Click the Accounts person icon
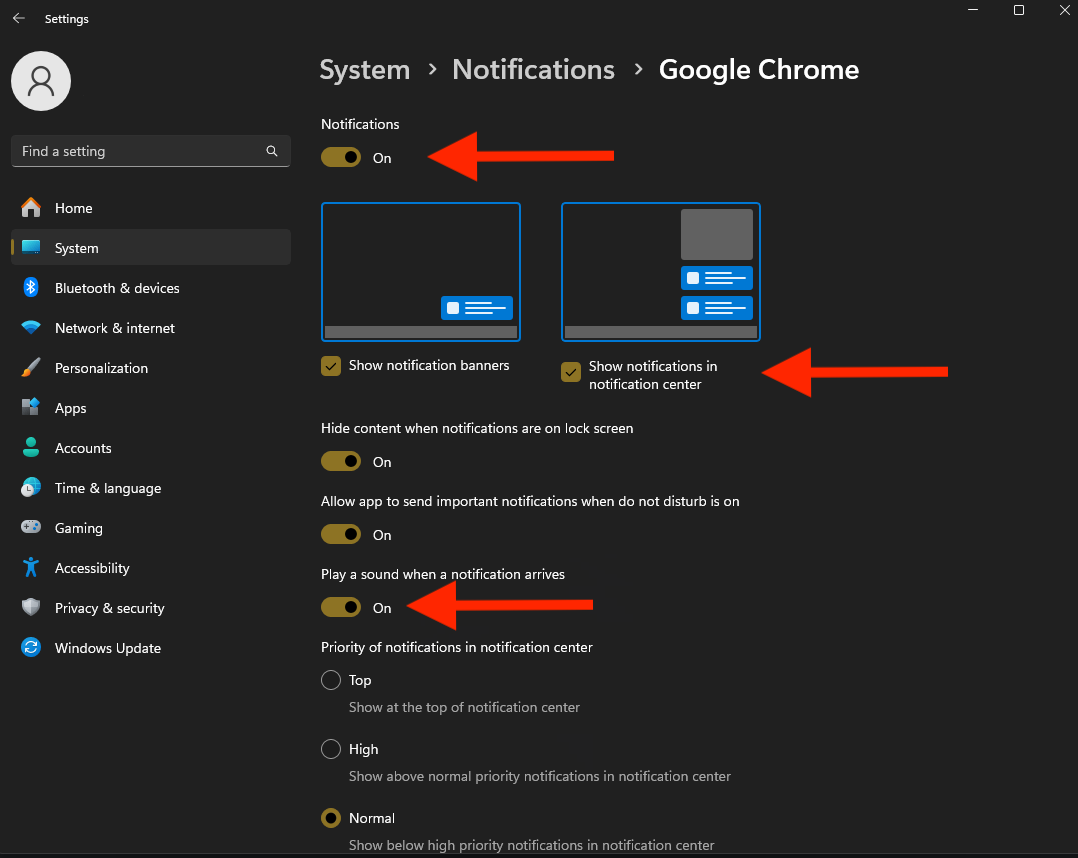 [x=31, y=448]
